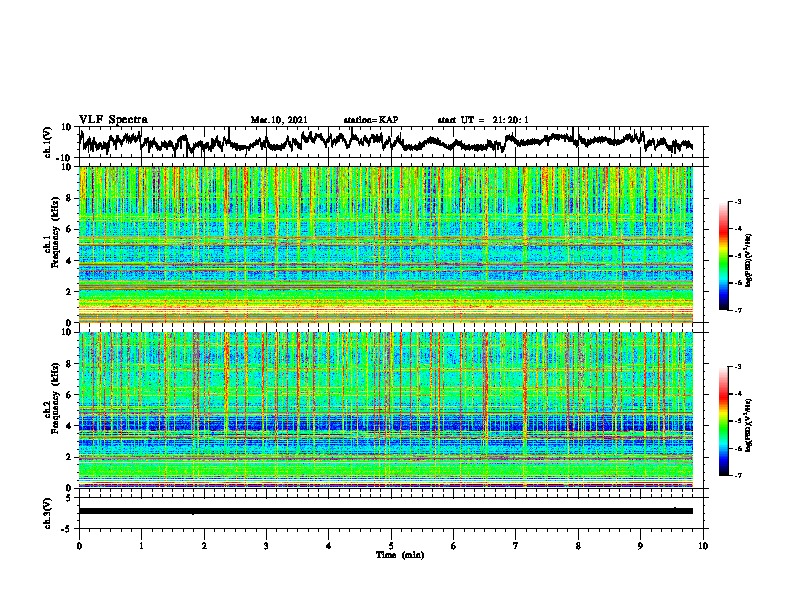Click the ch.1 spectrogram color scale bar

(x=723, y=256)
